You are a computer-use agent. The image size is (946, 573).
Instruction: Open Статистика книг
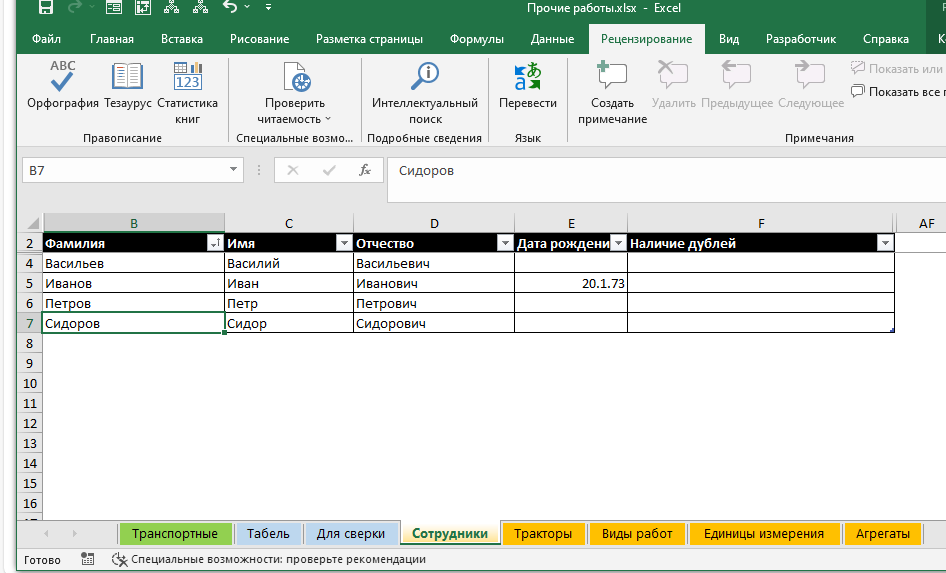188,92
